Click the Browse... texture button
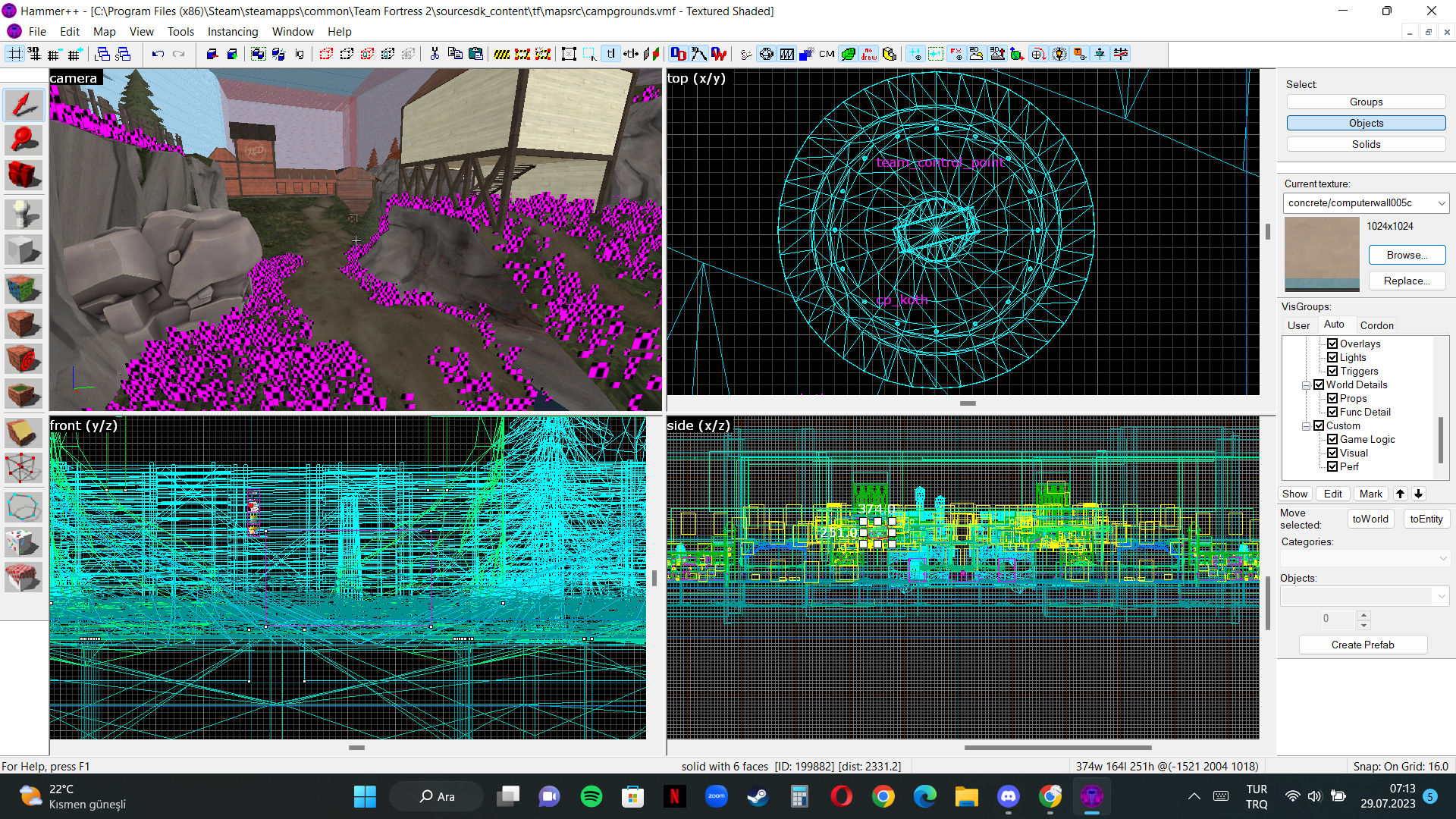 (1407, 255)
